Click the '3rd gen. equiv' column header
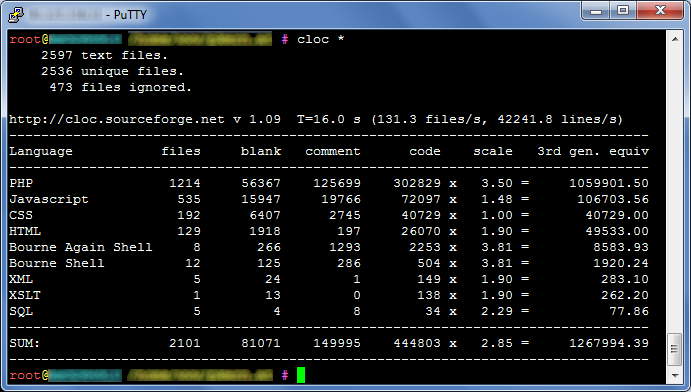Viewport: 691px width, 392px height. point(593,151)
